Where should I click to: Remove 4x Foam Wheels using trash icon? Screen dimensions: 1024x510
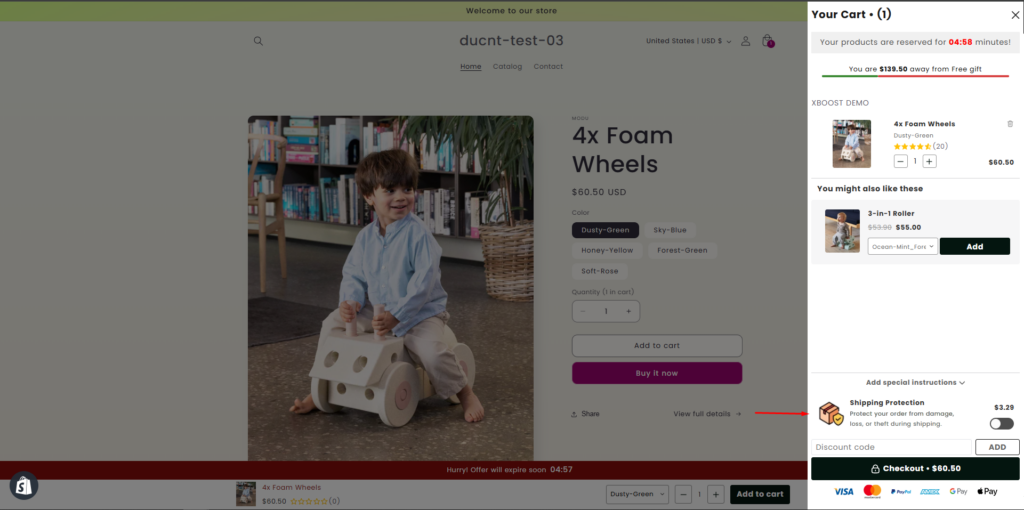click(x=1010, y=124)
